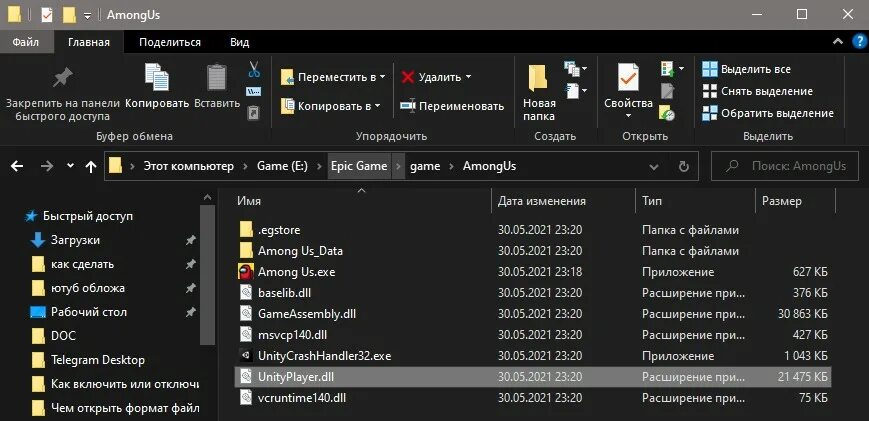Go up one folder level arrow

91,167
